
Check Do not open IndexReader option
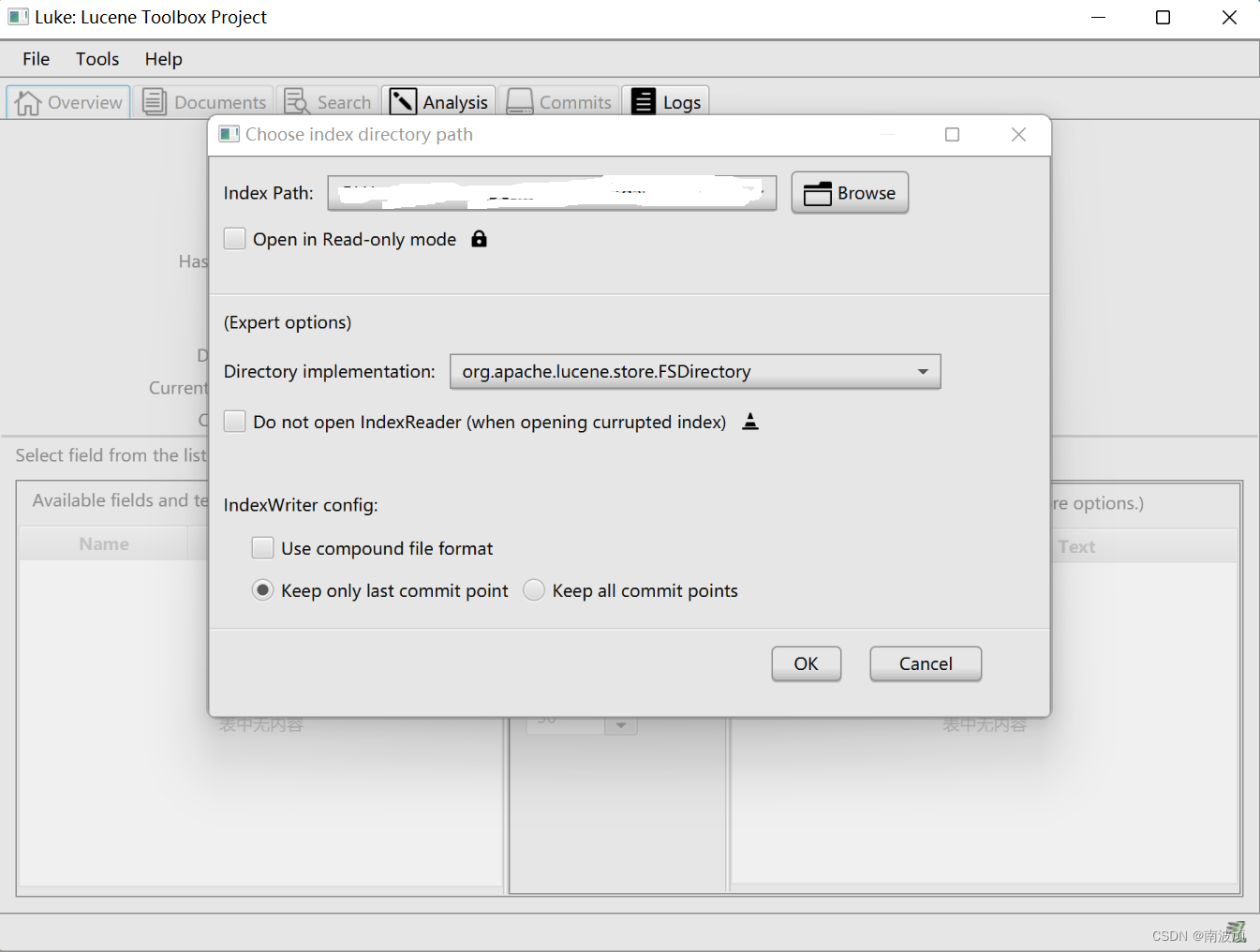point(235,422)
